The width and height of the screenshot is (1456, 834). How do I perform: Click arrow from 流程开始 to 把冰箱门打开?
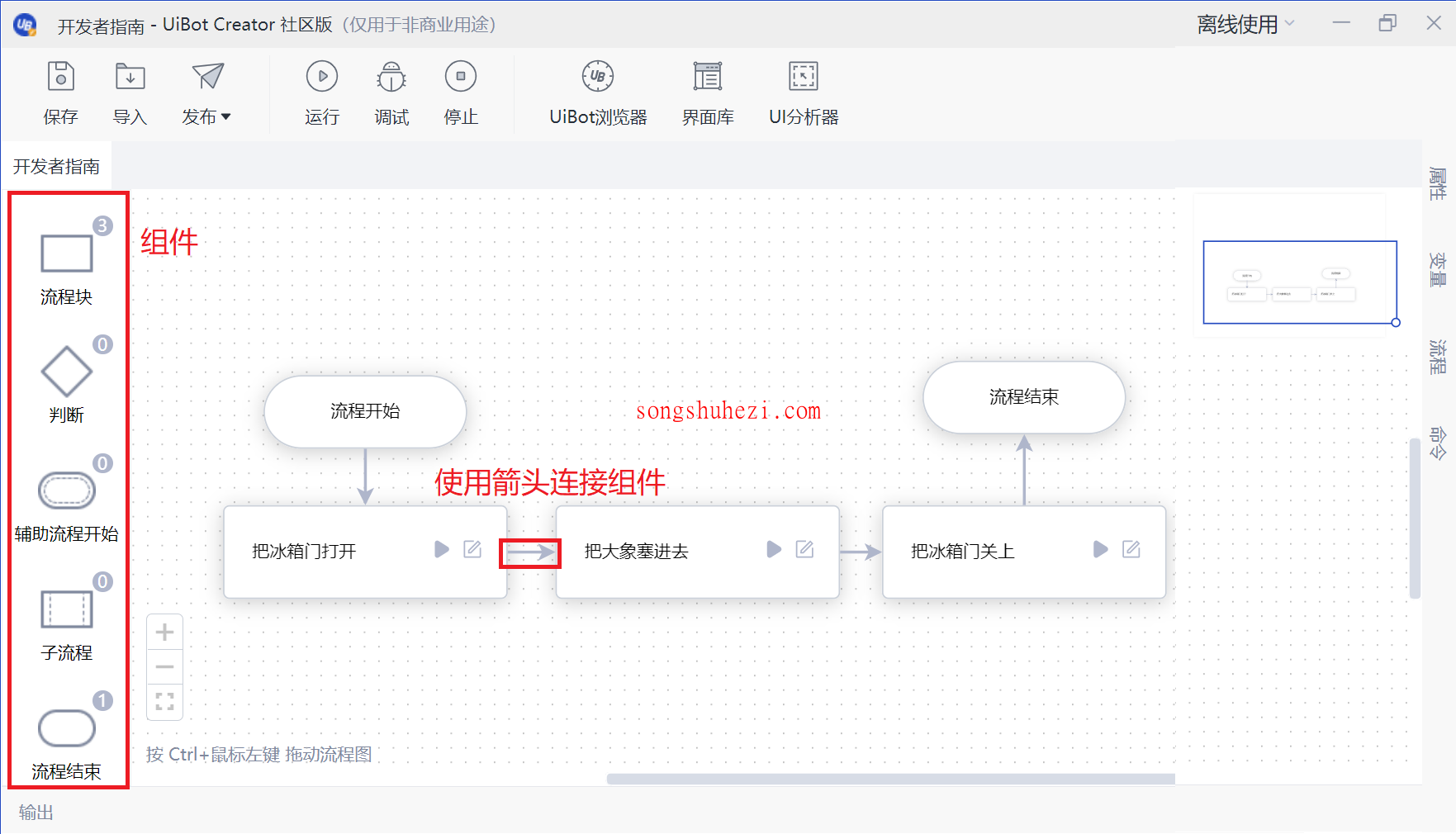point(365,477)
